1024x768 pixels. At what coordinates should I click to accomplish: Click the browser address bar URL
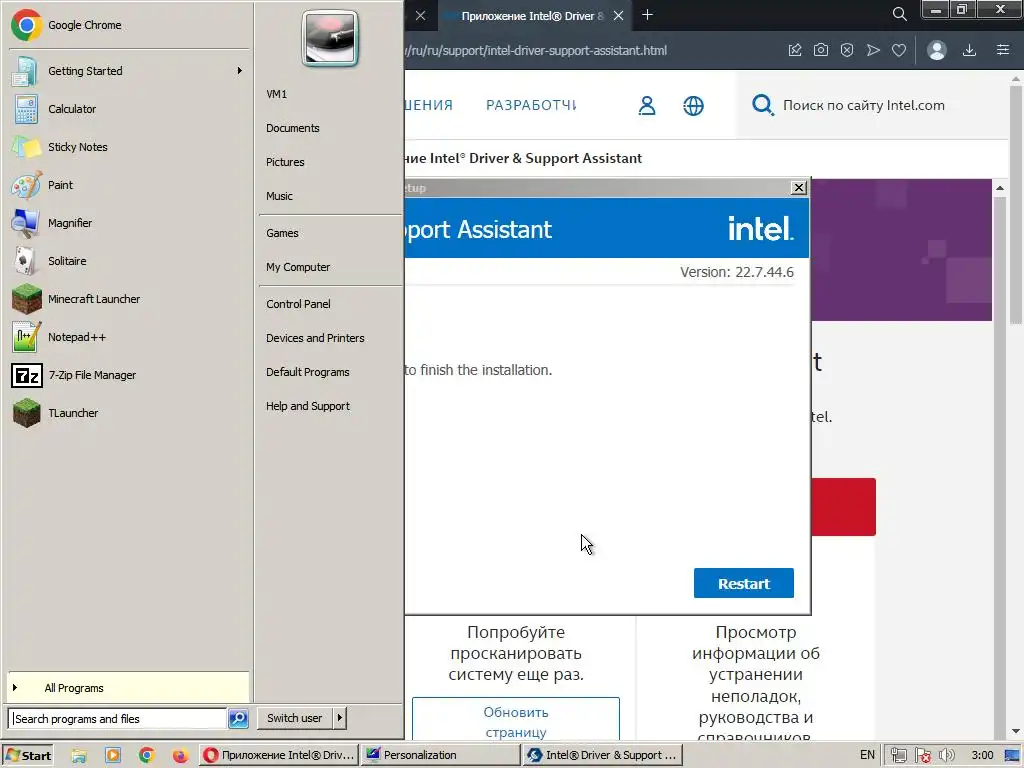pyautogui.click(x=536, y=50)
